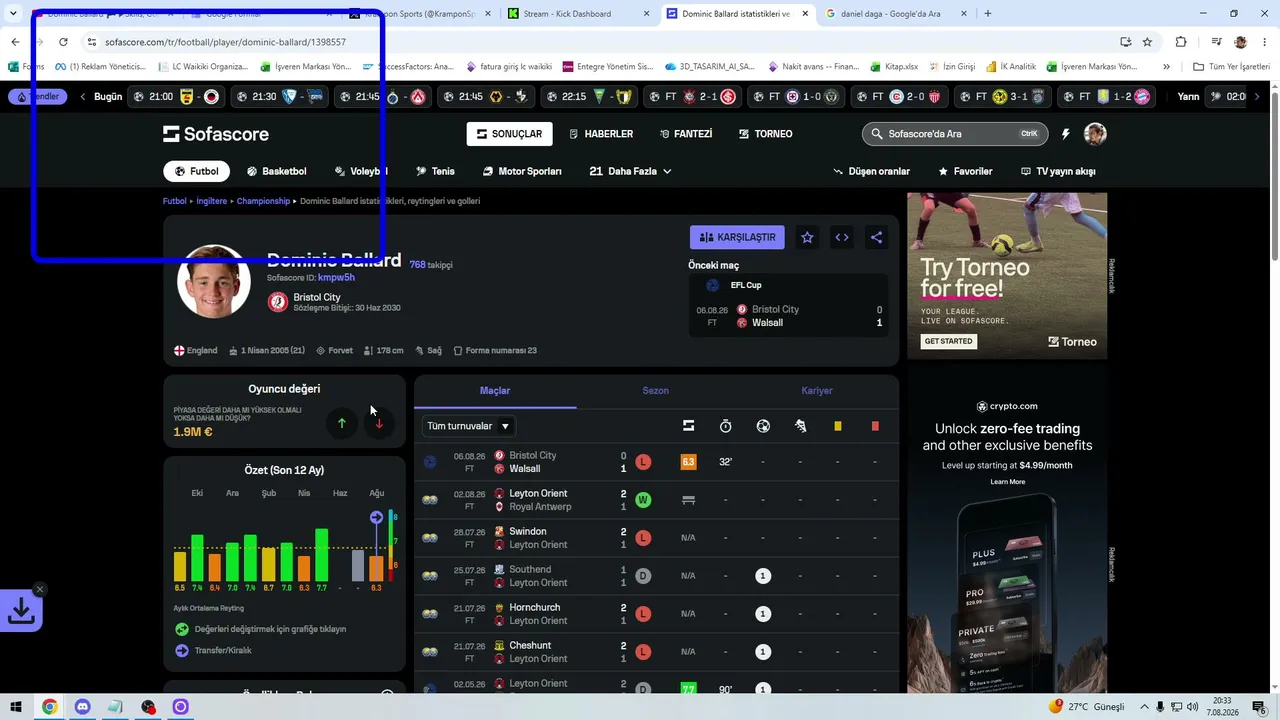Switch to the Maçlar tab
The height and width of the screenshot is (720, 1280).
click(495, 391)
